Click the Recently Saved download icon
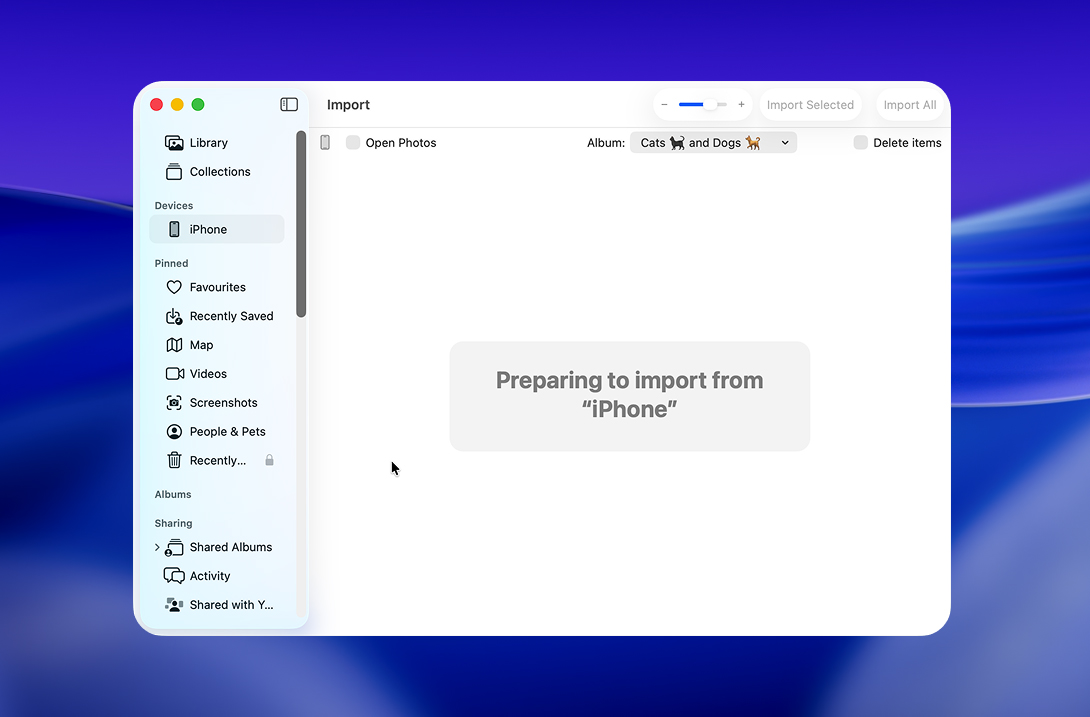Viewport: 1090px width, 717px height. tap(174, 316)
